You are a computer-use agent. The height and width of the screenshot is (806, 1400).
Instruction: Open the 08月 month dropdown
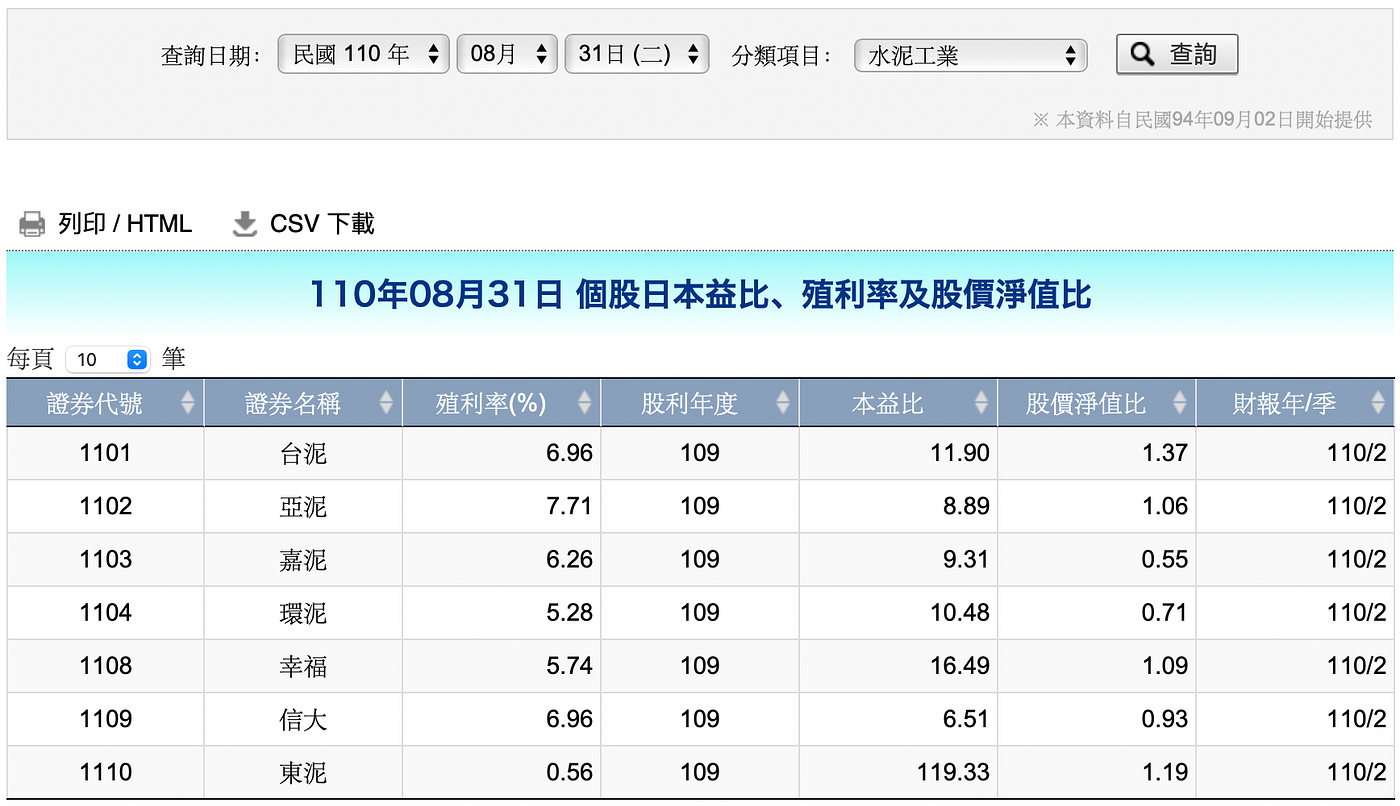click(507, 54)
